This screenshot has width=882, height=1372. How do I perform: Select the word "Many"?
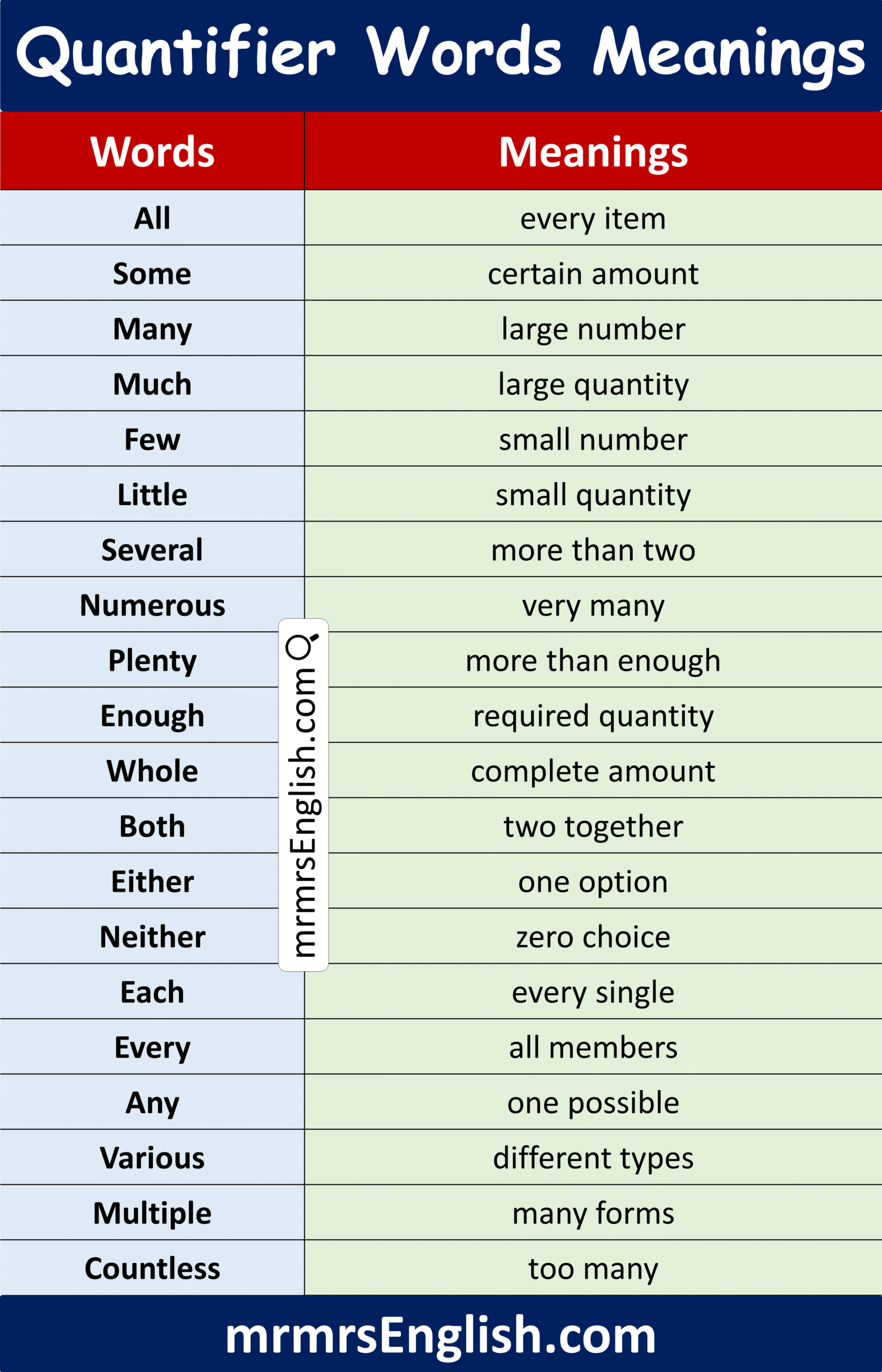pyautogui.click(x=152, y=330)
